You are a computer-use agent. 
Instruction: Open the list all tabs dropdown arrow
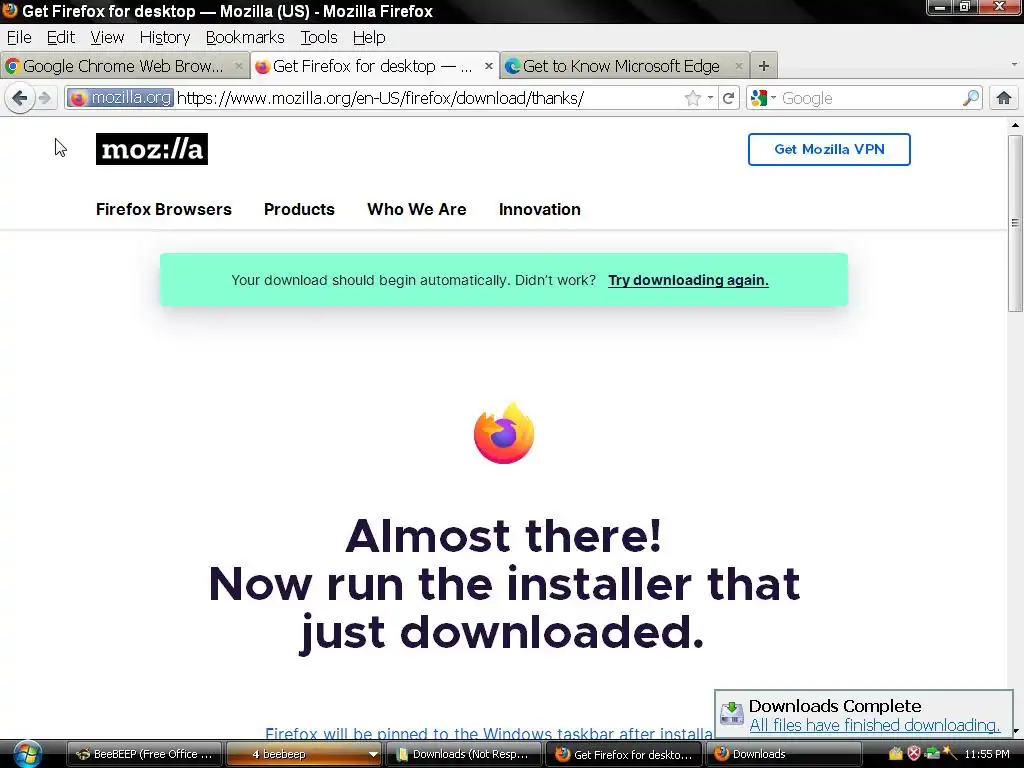pos(1014,65)
